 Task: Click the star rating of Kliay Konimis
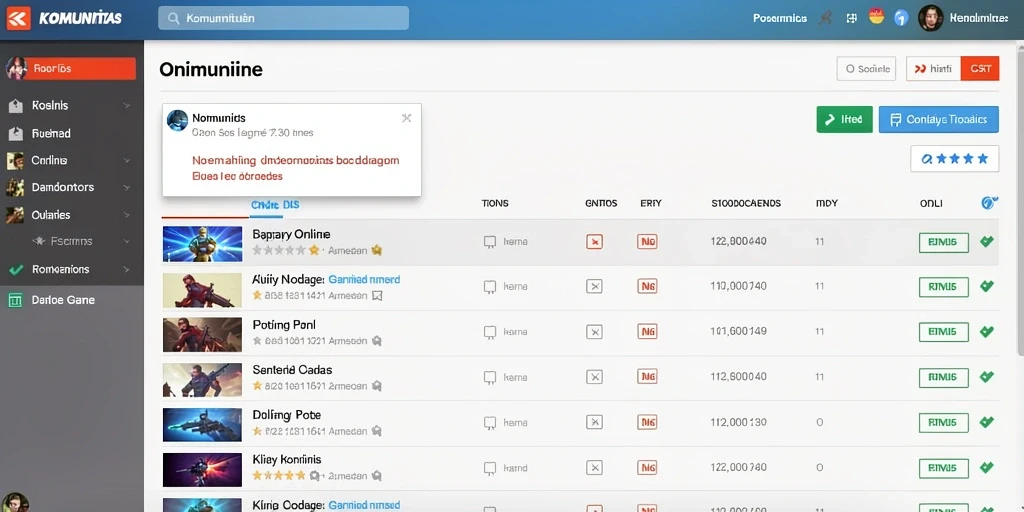point(279,475)
